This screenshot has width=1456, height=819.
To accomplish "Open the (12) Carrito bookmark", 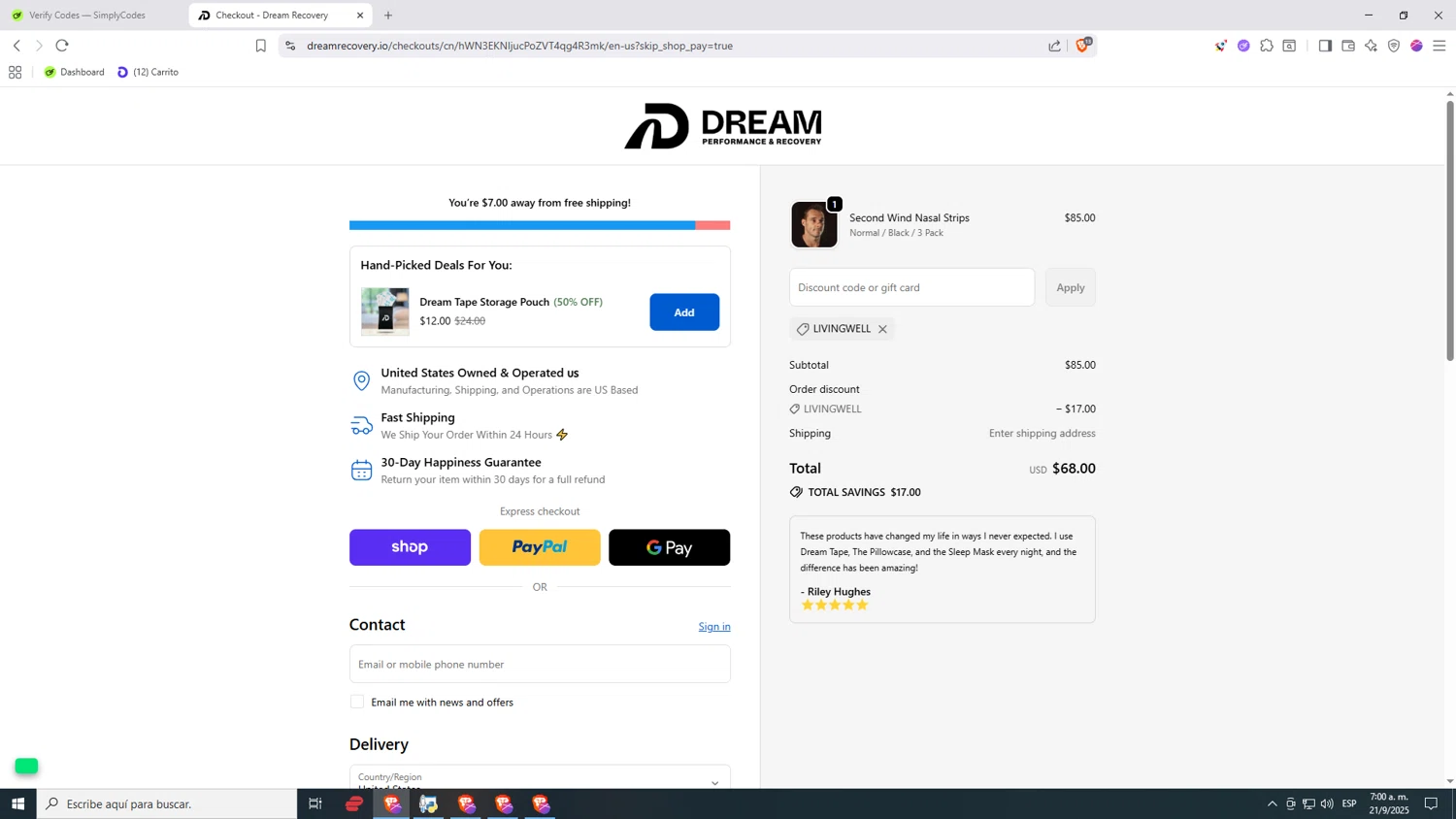I will (148, 72).
